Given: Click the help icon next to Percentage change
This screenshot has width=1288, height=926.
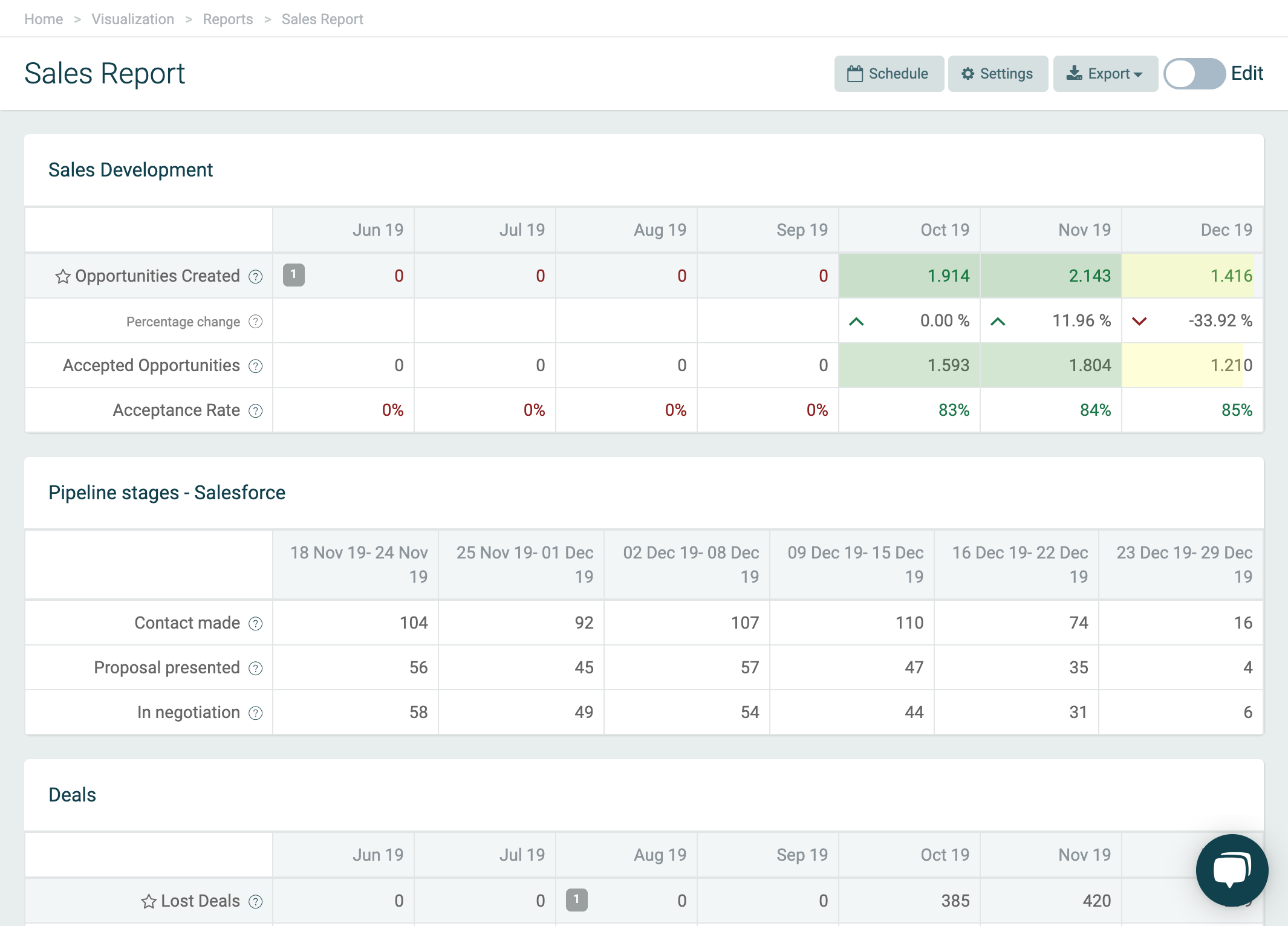Looking at the screenshot, I should pyautogui.click(x=256, y=322).
